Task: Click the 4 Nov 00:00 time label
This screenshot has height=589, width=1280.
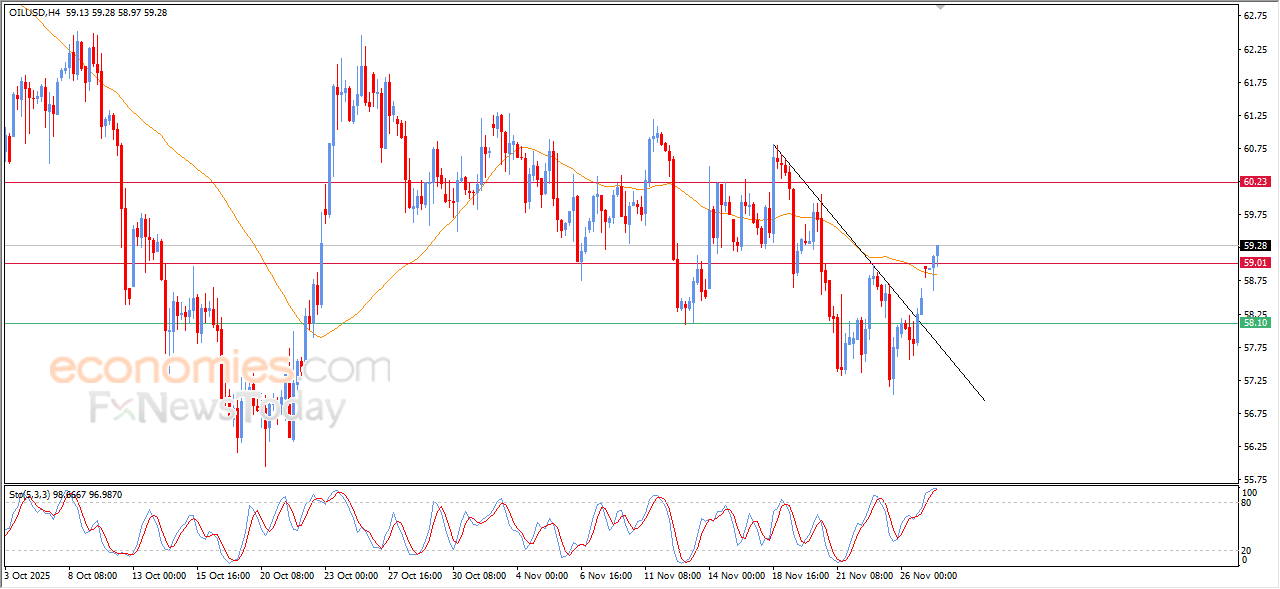Action: (543, 576)
